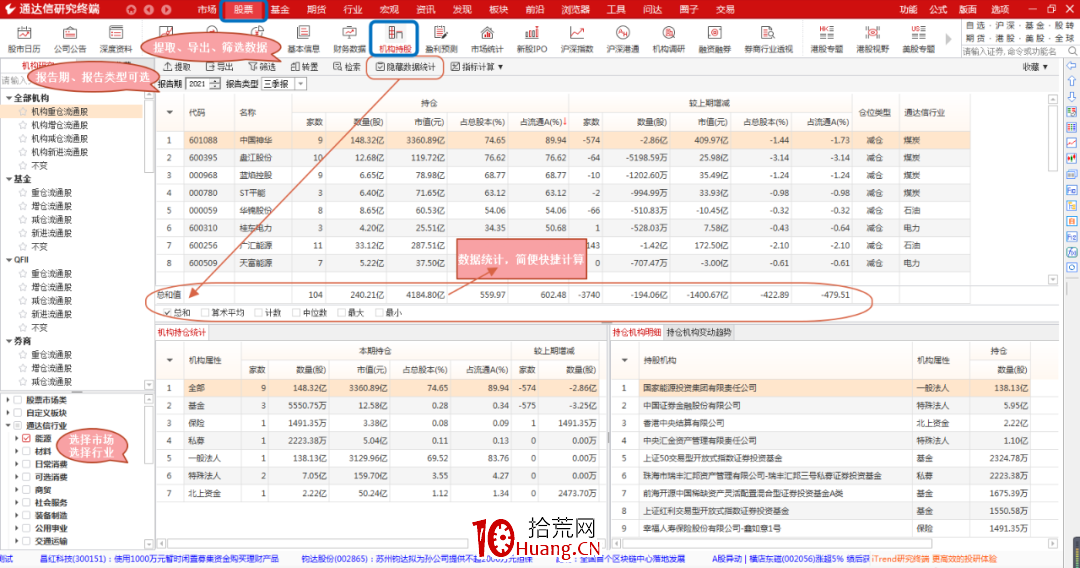Select the 600395 盘江股份 row

tap(563, 158)
